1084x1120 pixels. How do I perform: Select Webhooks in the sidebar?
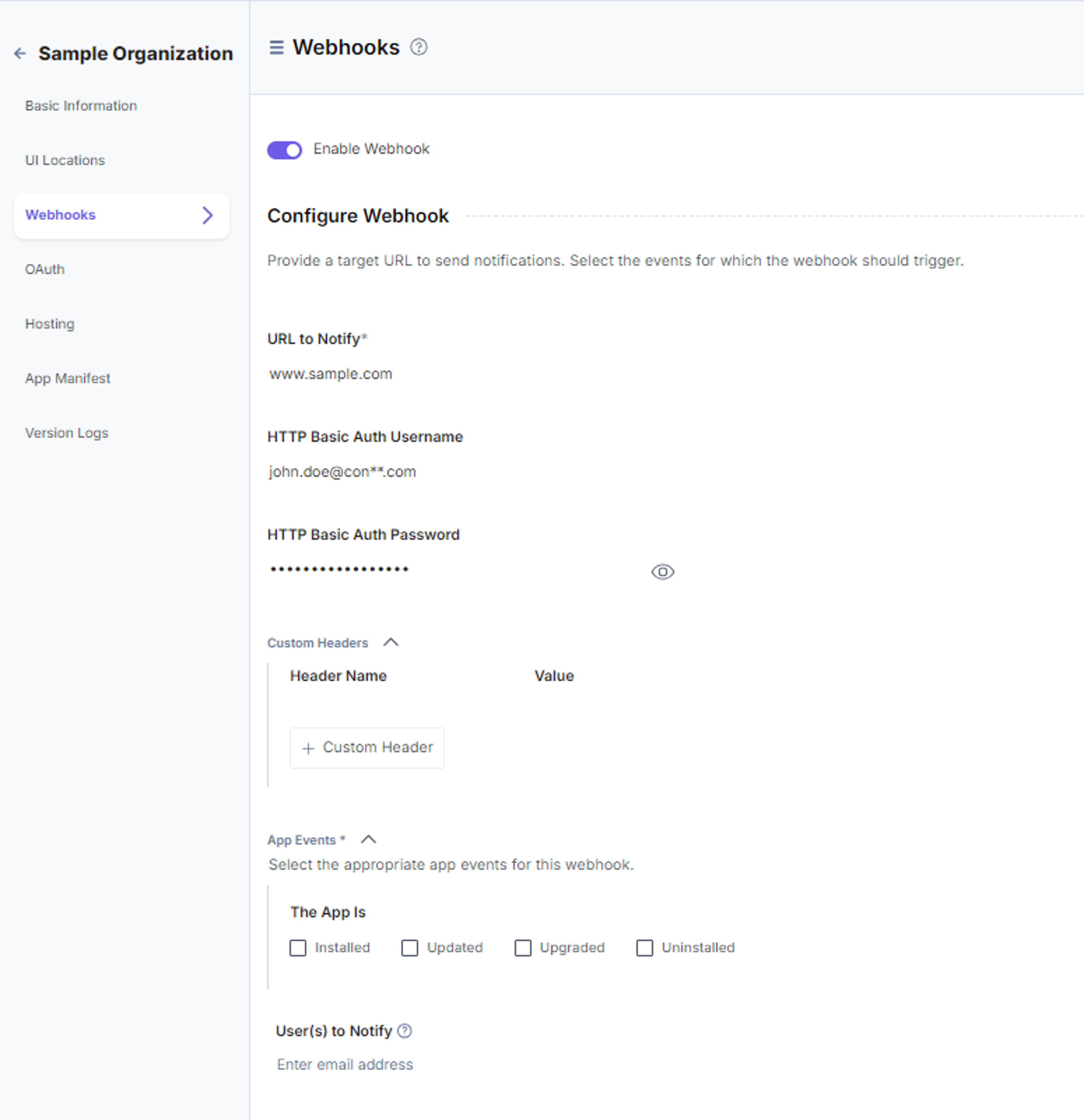pos(121,215)
